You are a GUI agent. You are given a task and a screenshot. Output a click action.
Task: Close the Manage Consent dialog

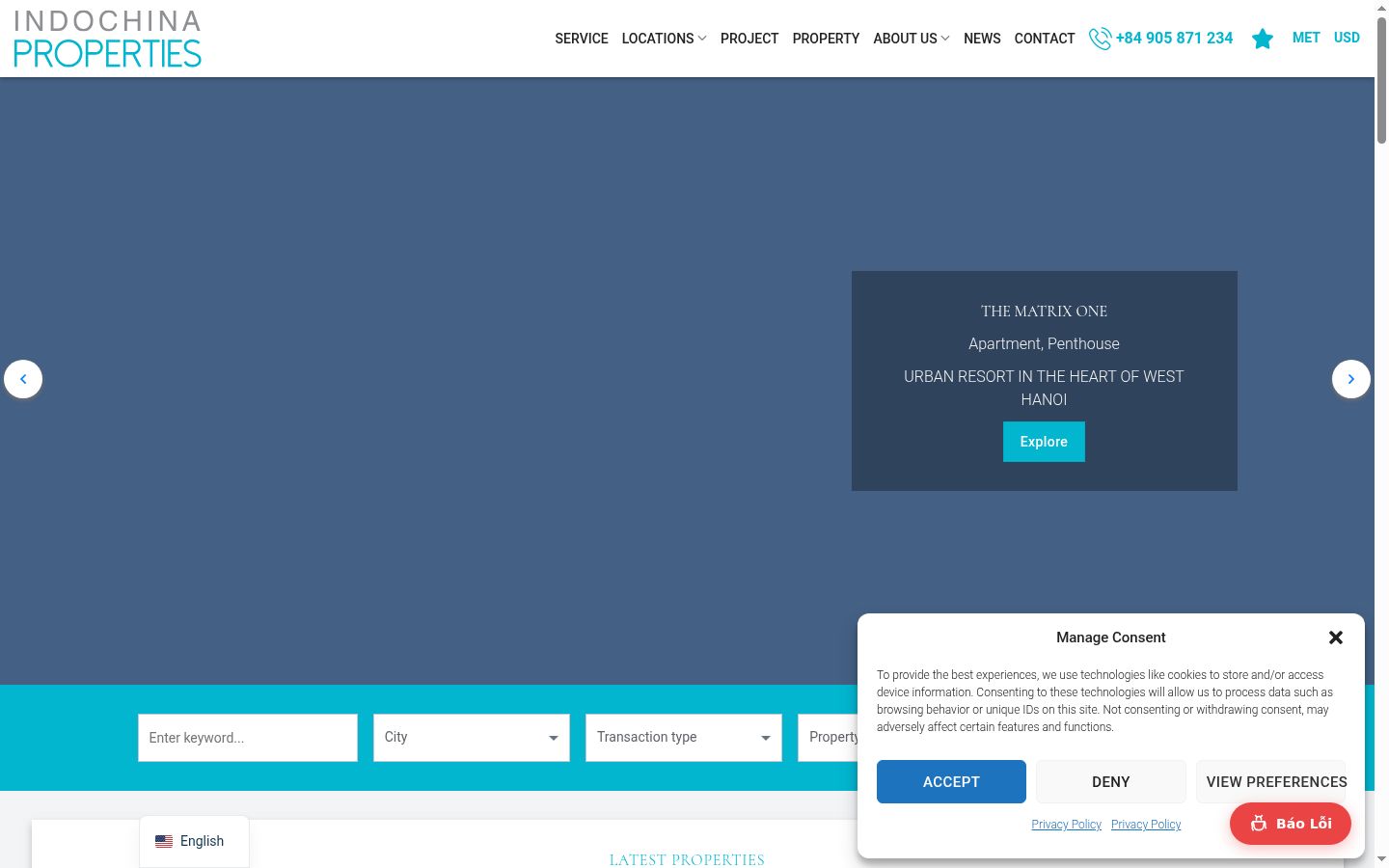point(1336,637)
